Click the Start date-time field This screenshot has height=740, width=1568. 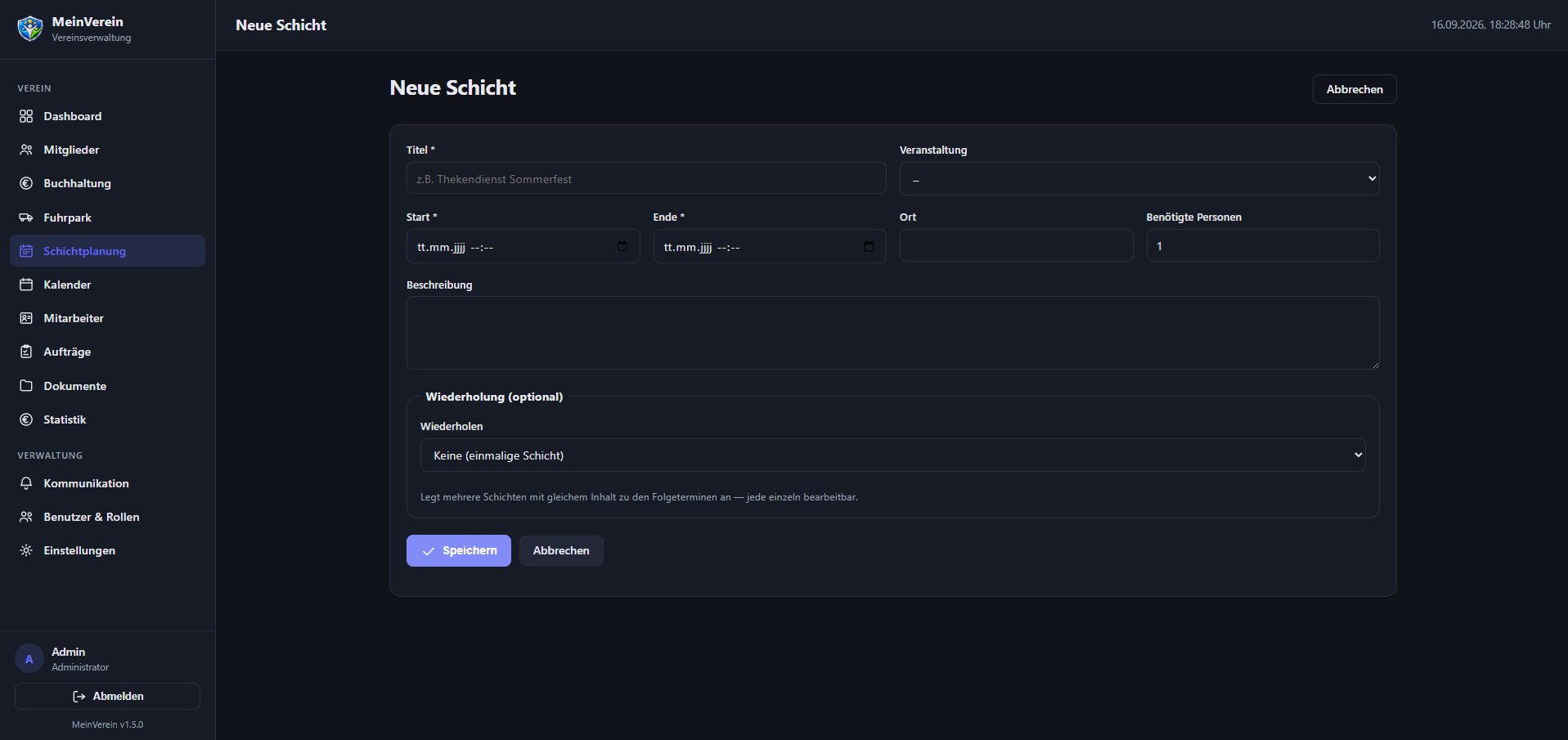click(x=523, y=246)
